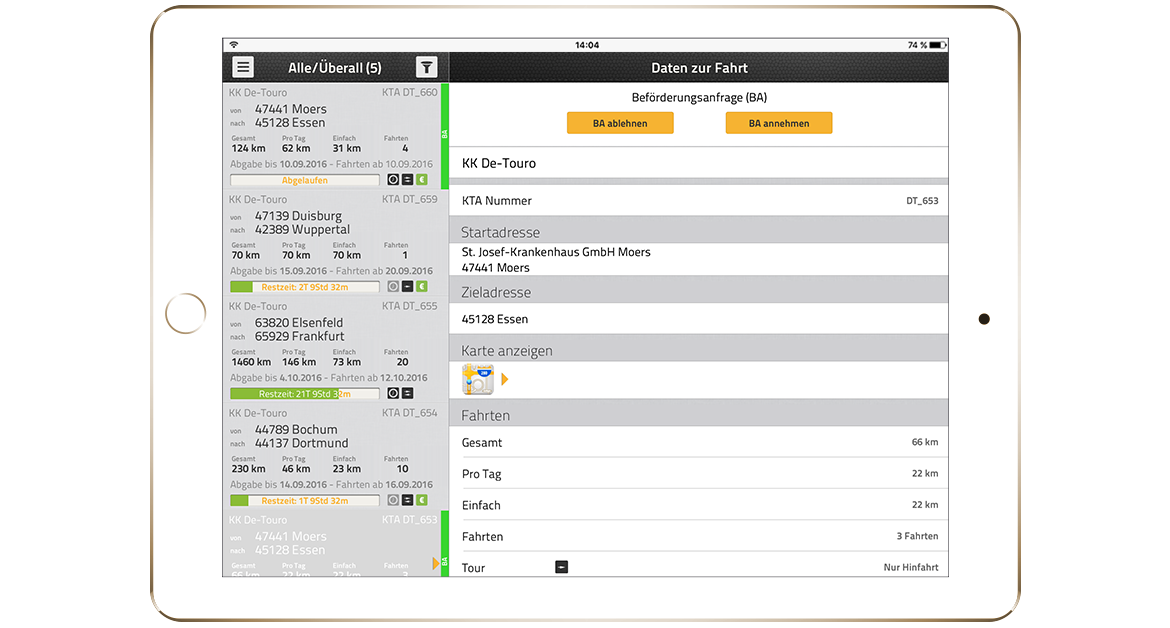Open the hamburger menu in the header
Viewport: 1170px width, 628px height.
[x=243, y=67]
